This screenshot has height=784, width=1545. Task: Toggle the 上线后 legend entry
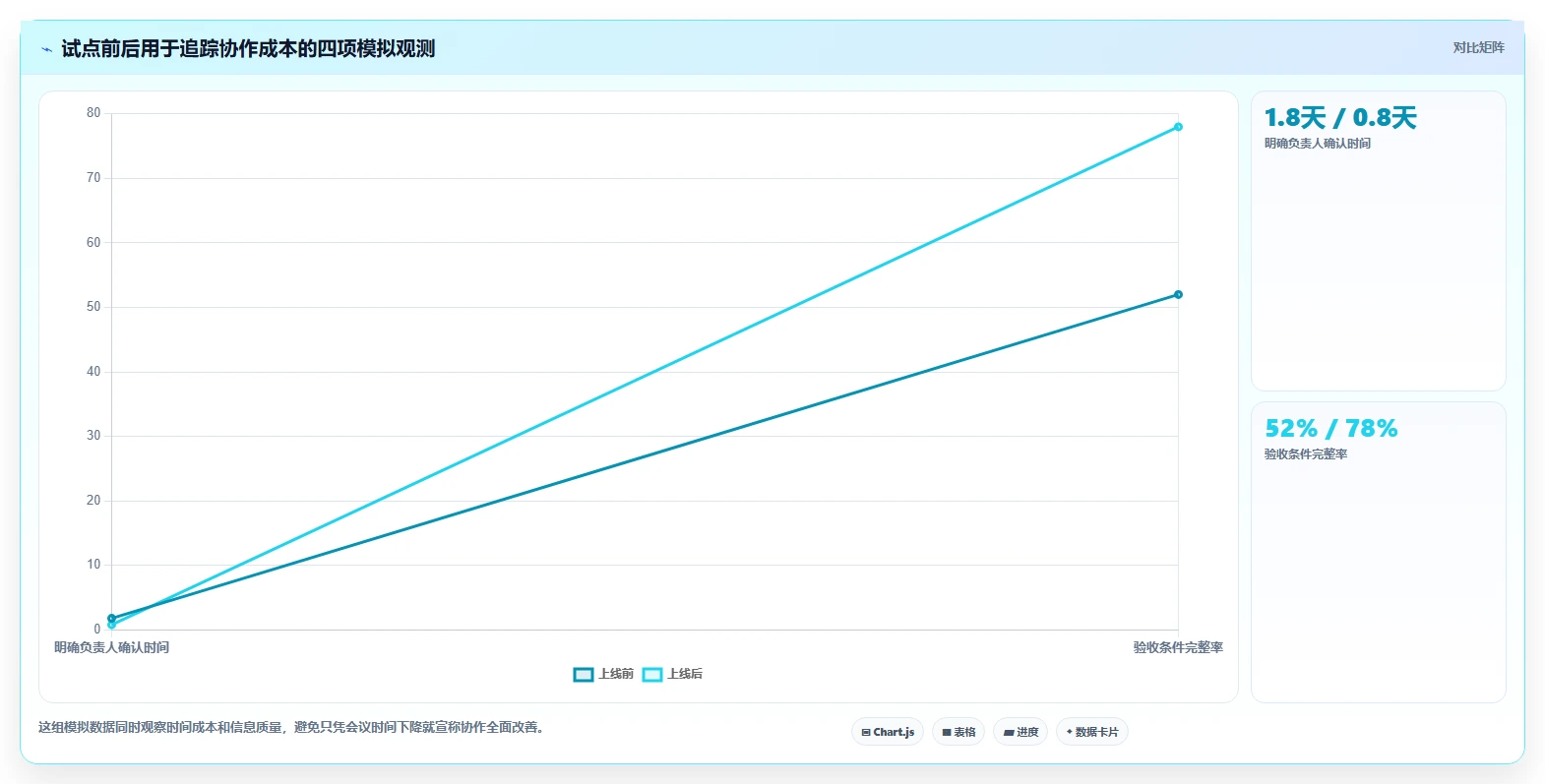point(672,674)
